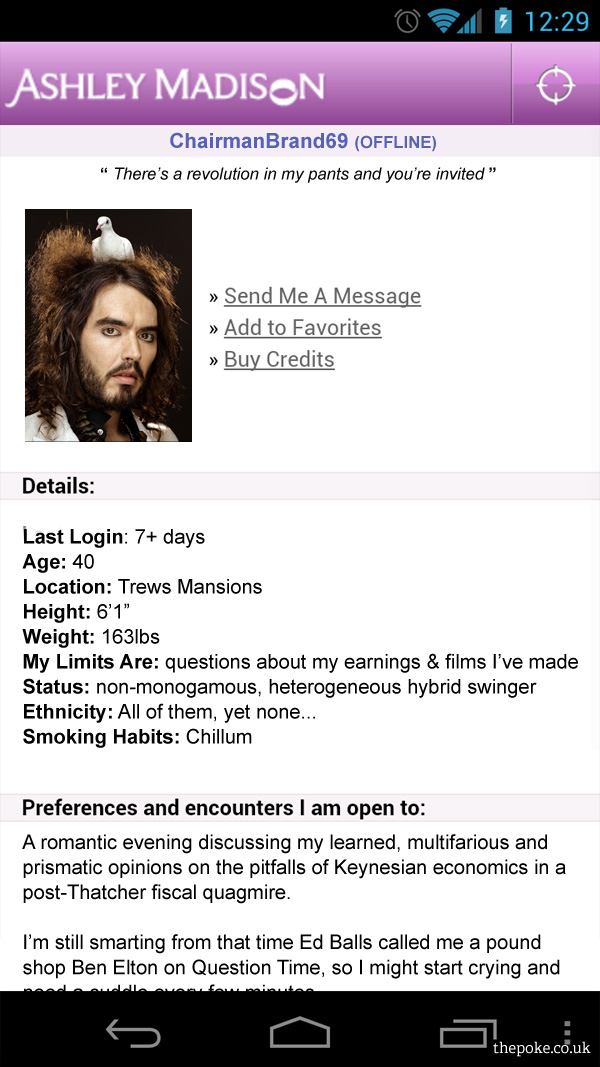Open the Send Me A Message link
The image size is (600, 1067).
click(322, 296)
